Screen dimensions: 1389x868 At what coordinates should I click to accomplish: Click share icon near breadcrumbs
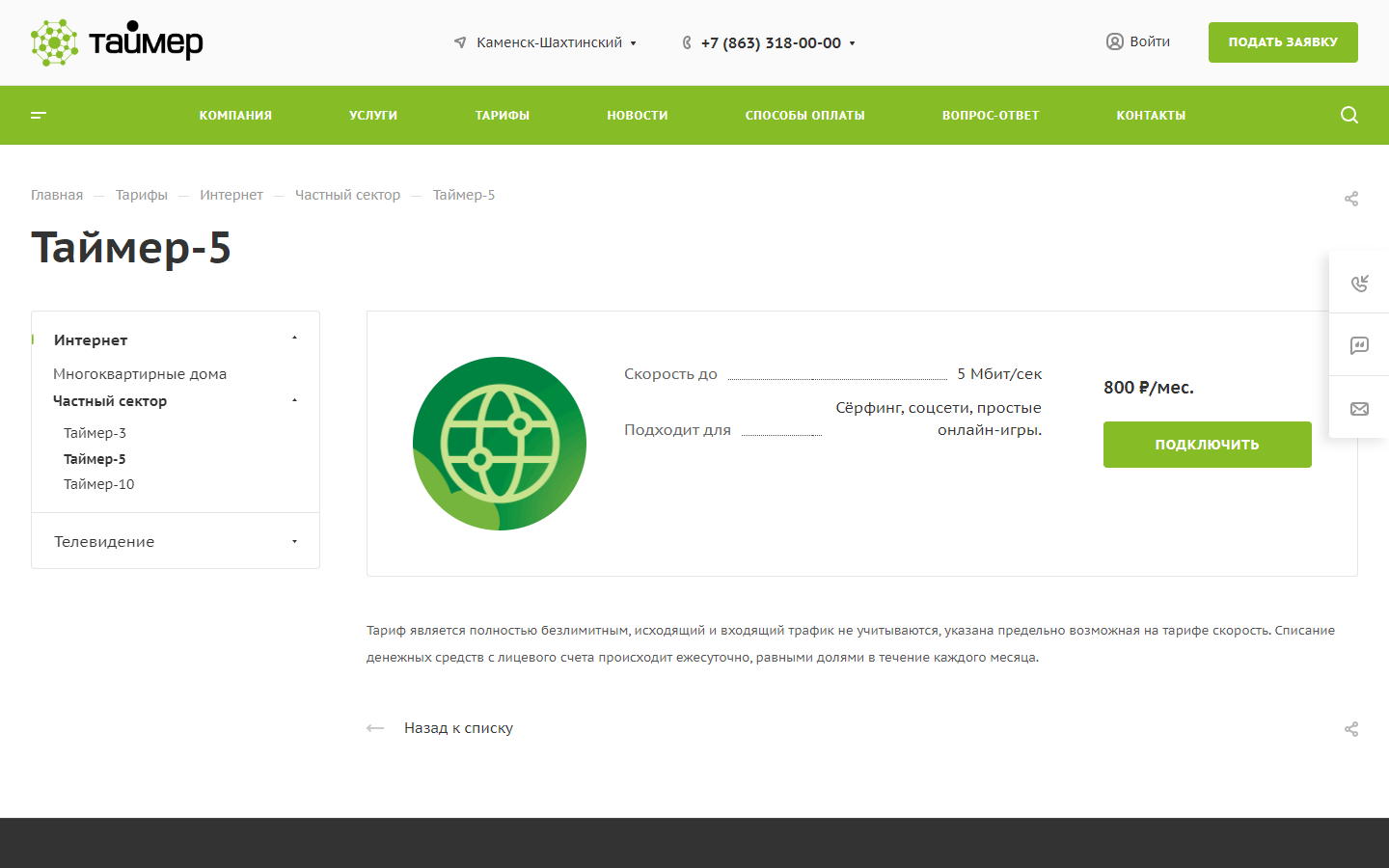pyautogui.click(x=1350, y=199)
